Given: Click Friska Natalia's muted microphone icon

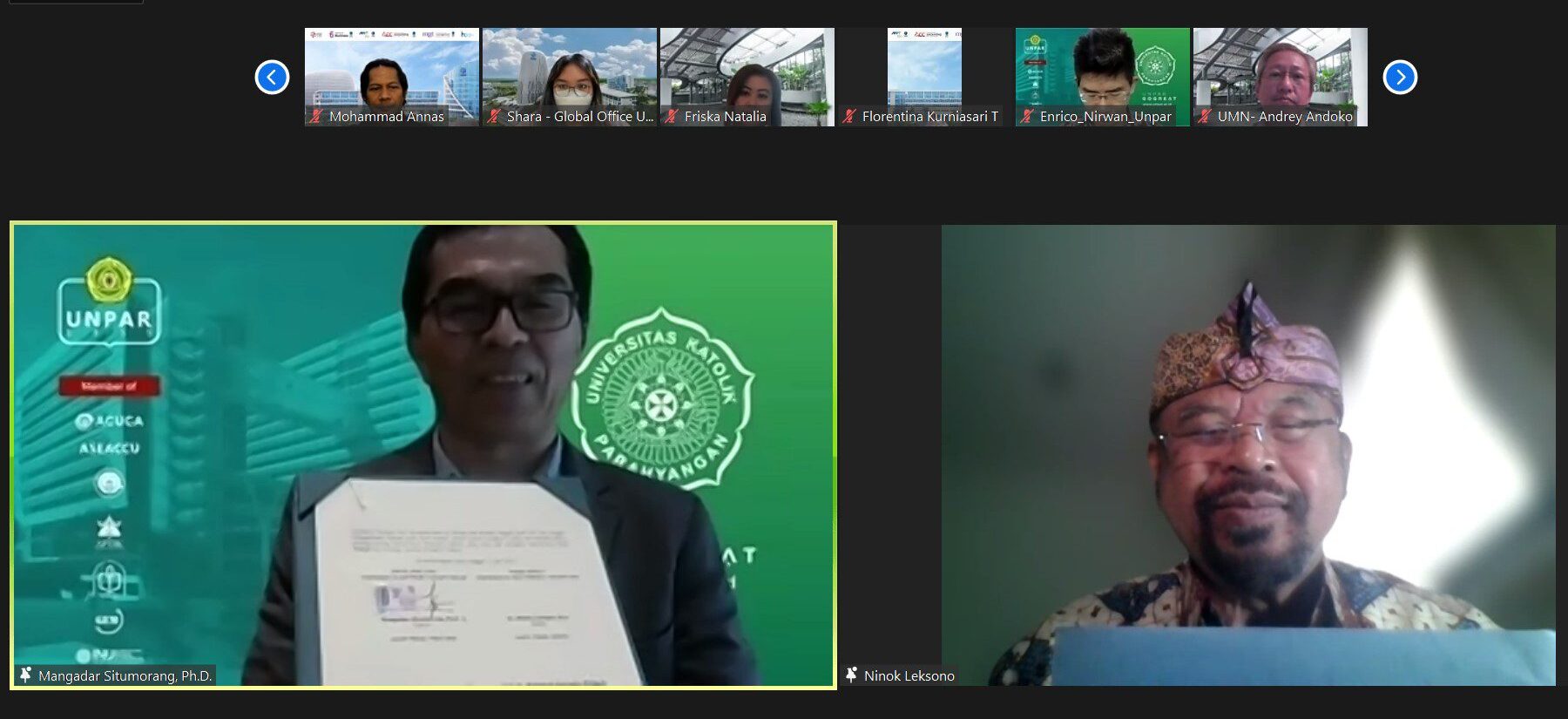Looking at the screenshot, I should coord(672,116).
